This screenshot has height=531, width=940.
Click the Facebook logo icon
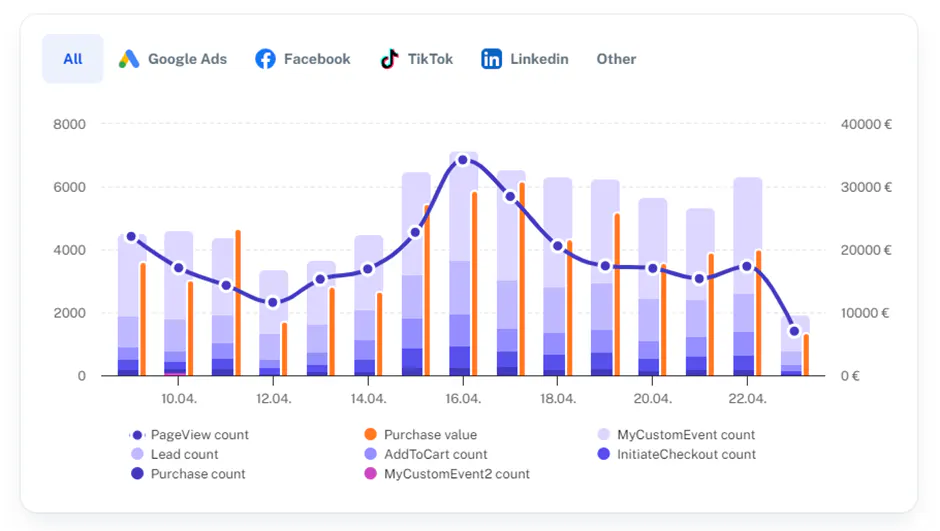point(266,59)
